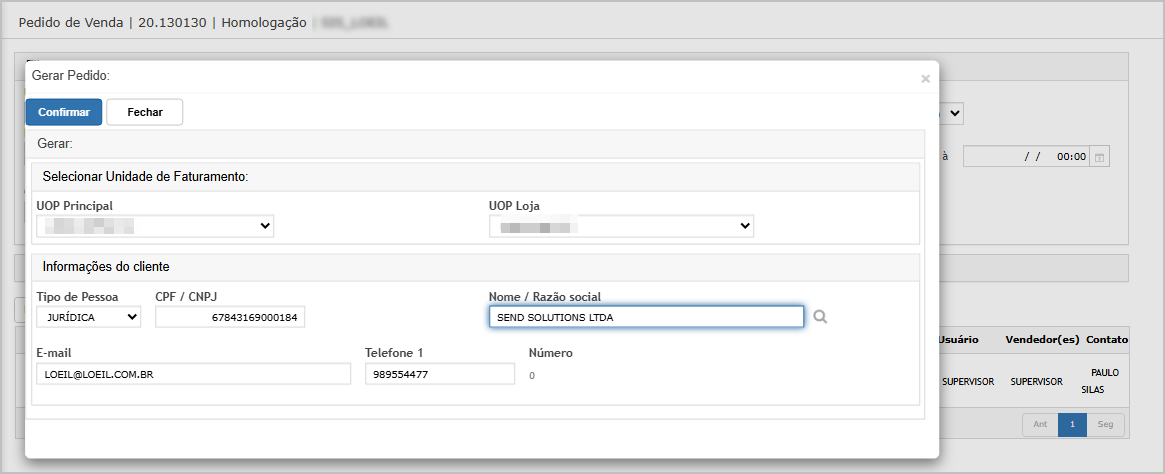Open the UOP Loja dropdown
Viewport: 1165px width, 474px height.
coord(621,227)
